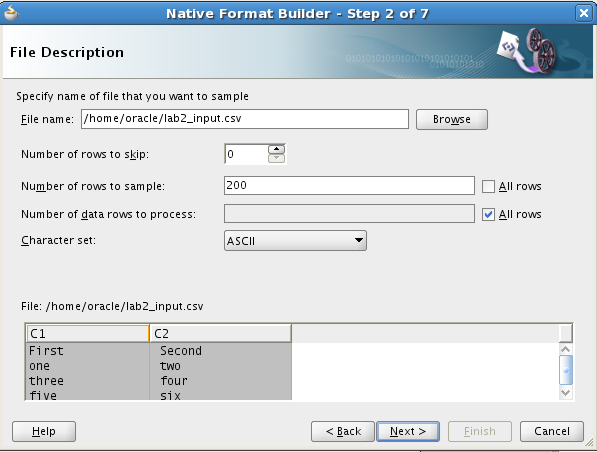Uncheck All rows for data rows to process
The height and width of the screenshot is (452, 597).
click(488, 214)
